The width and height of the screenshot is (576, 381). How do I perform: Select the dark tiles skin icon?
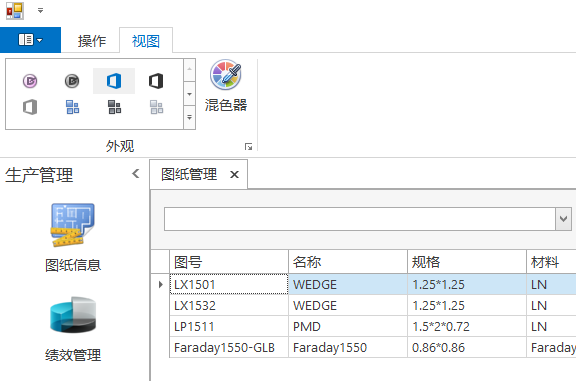pyautogui.click(x=114, y=107)
